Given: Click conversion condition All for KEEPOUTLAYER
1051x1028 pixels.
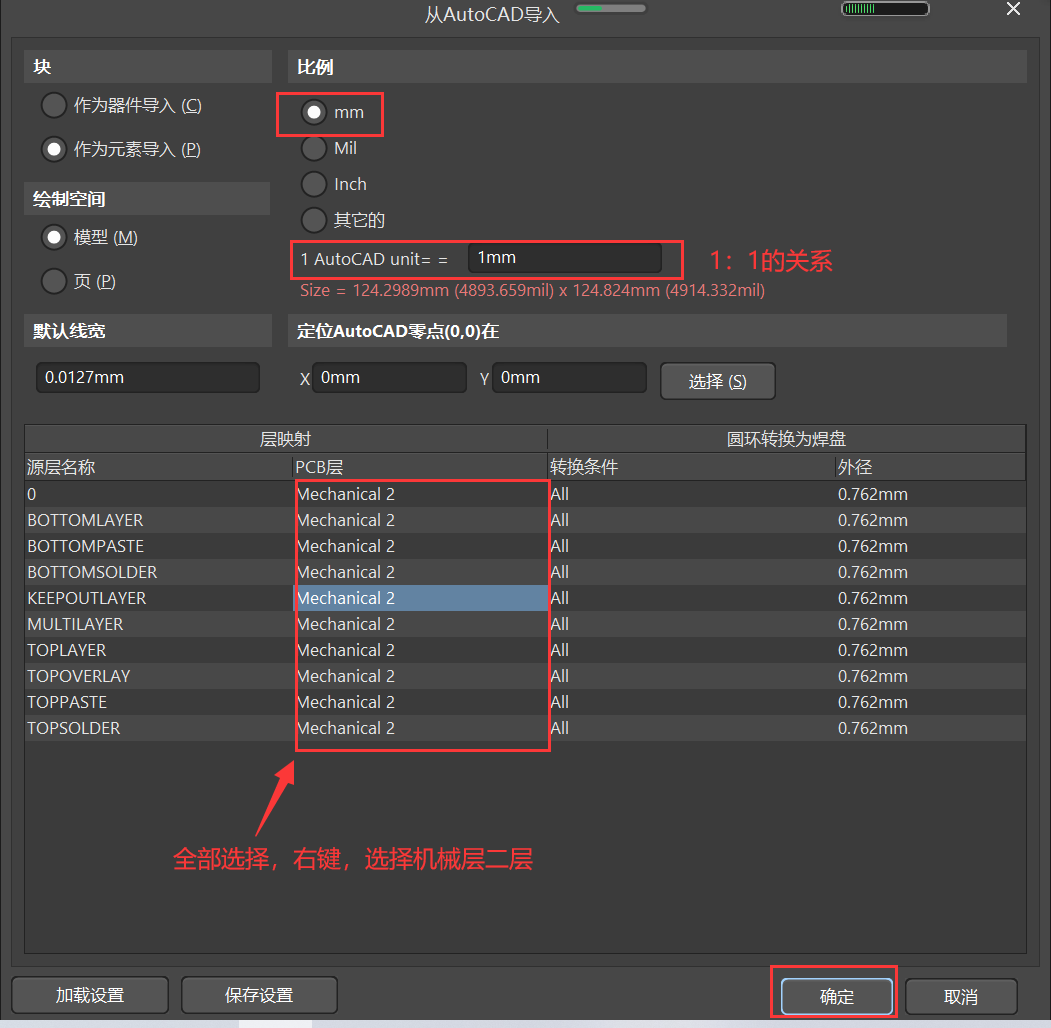Looking at the screenshot, I should coord(691,598).
